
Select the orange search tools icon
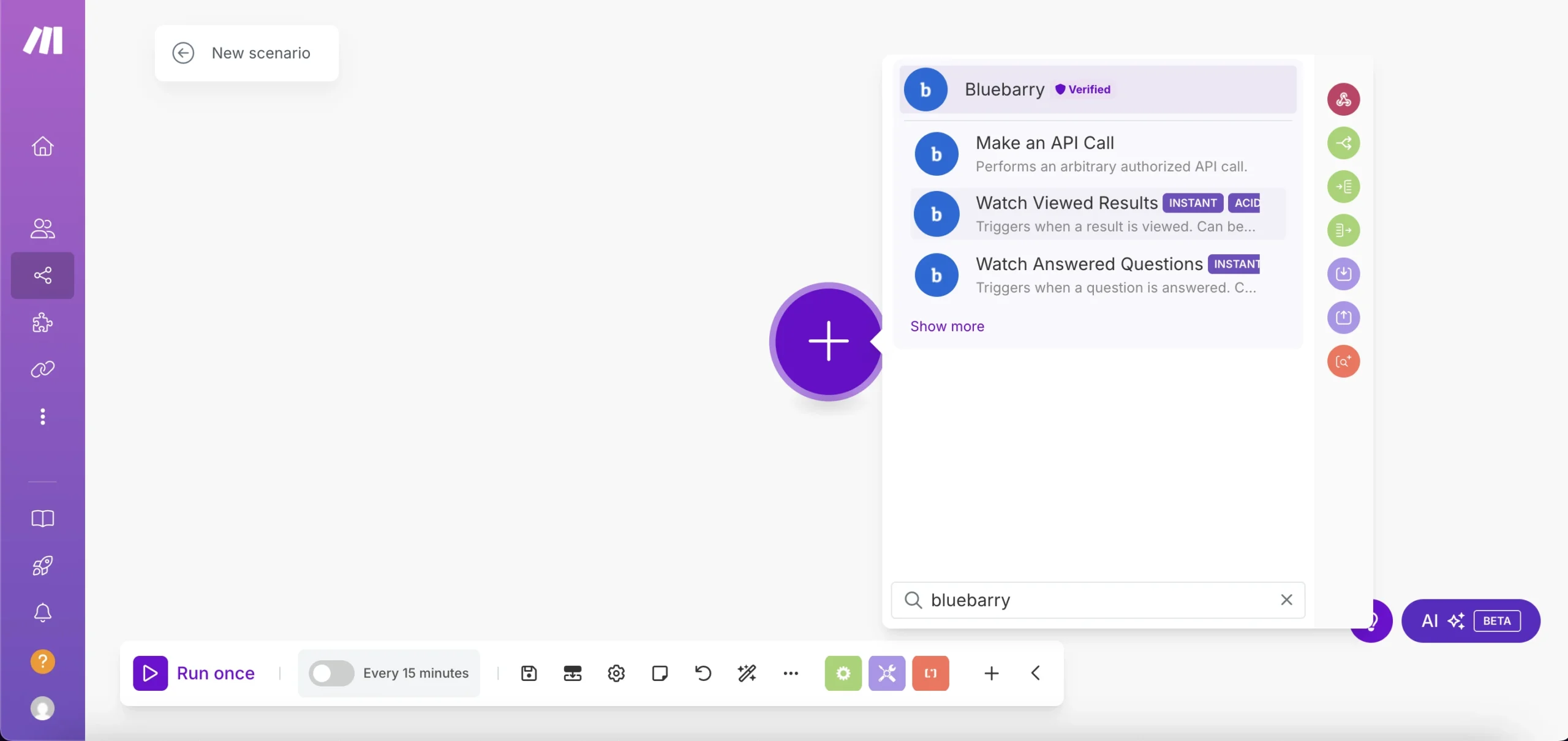click(1344, 361)
